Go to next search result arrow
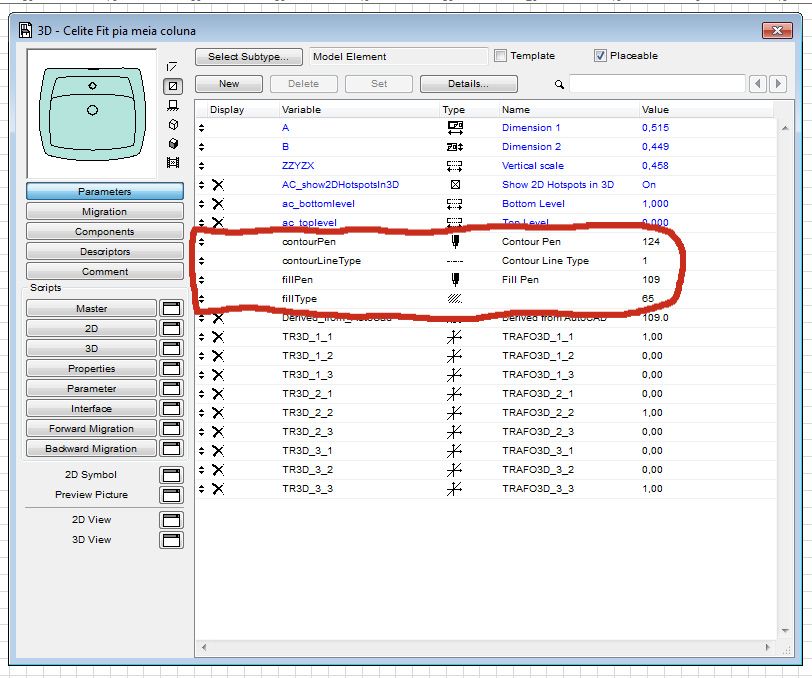The height and width of the screenshot is (678, 812). click(x=778, y=84)
